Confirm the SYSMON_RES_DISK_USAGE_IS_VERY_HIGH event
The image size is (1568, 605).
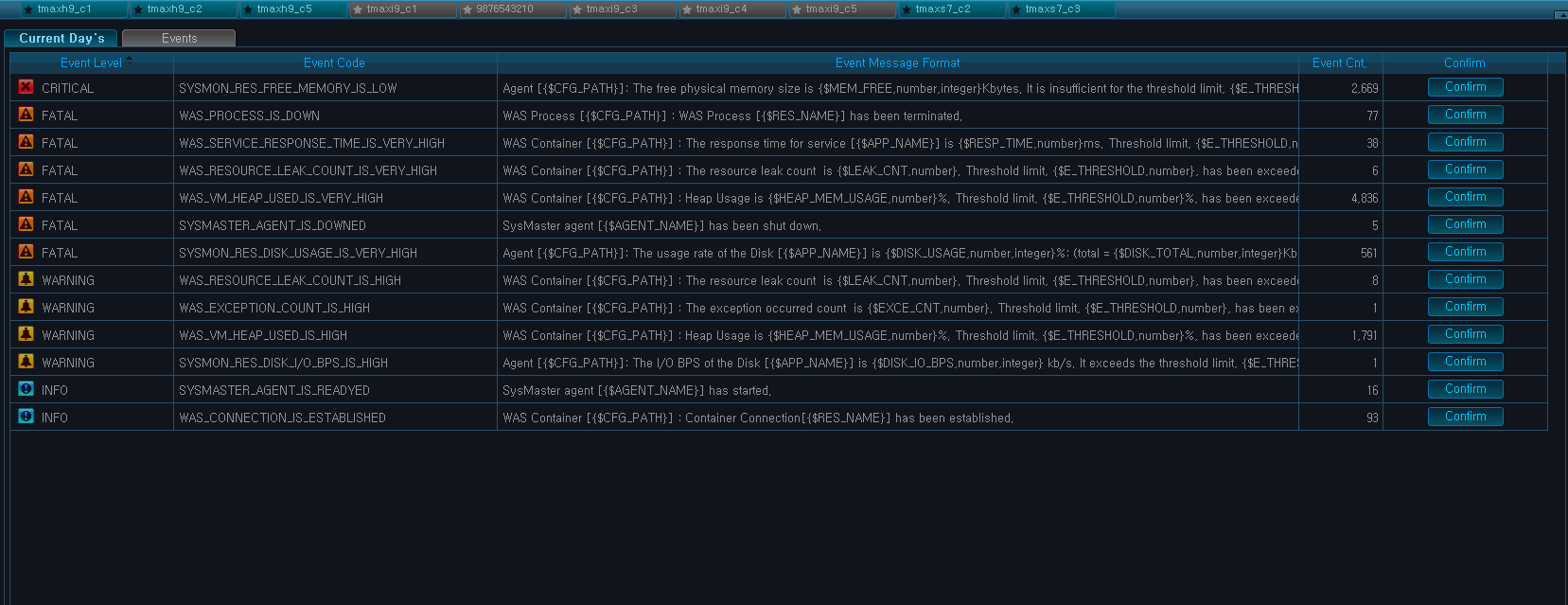click(x=1466, y=252)
